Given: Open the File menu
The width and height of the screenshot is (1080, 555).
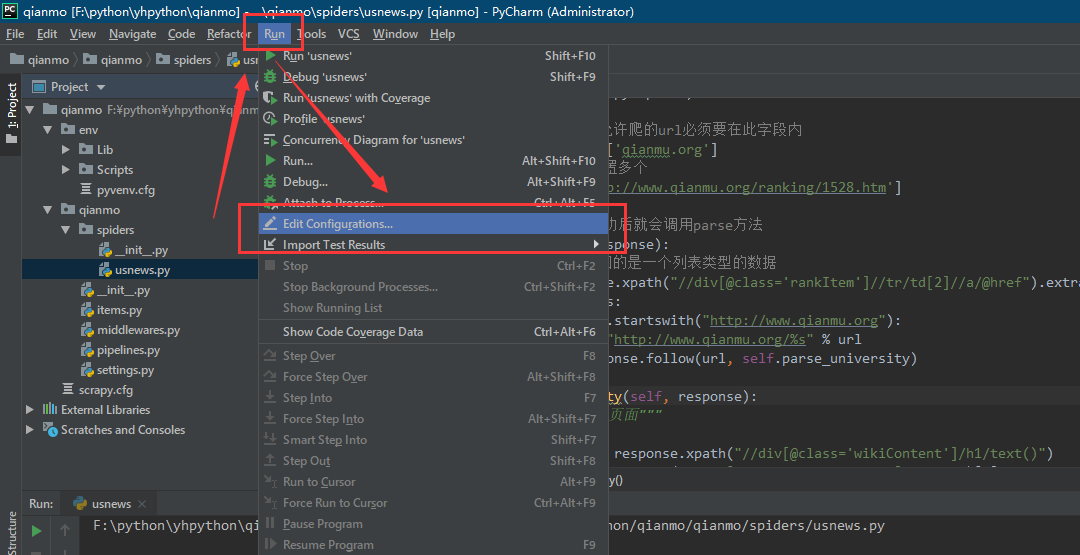Looking at the screenshot, I should (x=14, y=34).
